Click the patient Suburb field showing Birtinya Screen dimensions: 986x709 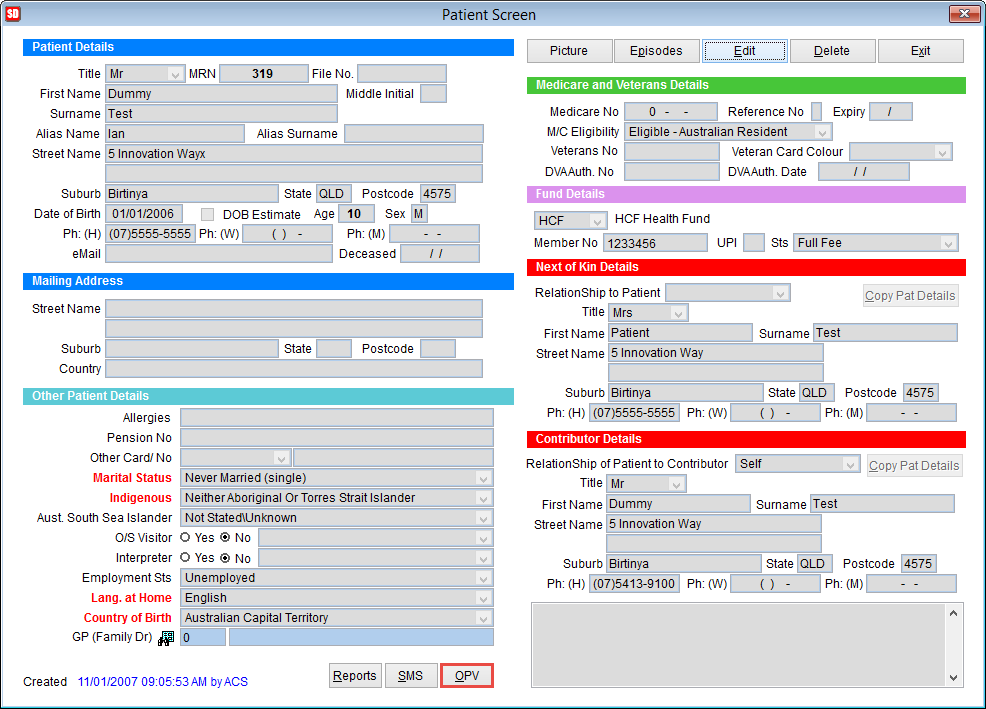192,194
